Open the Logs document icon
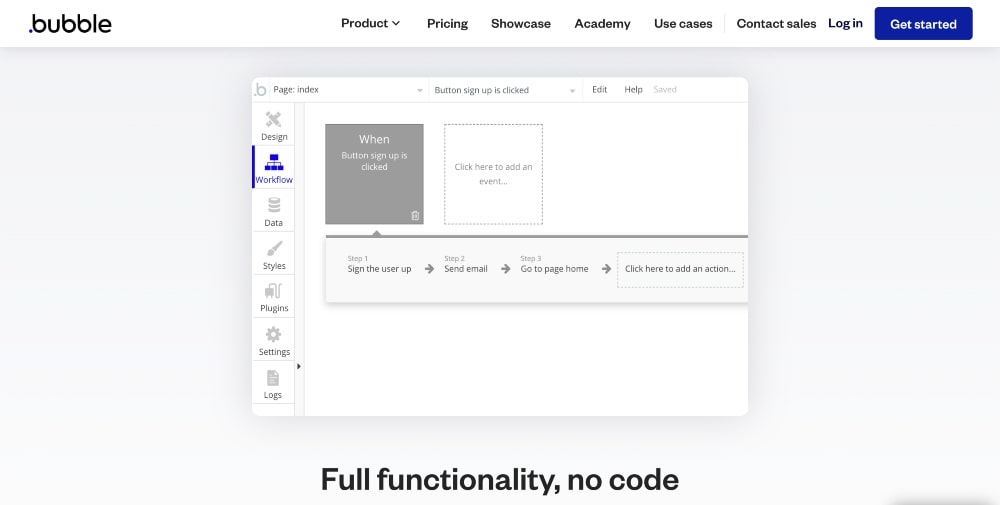 pyautogui.click(x=273, y=379)
